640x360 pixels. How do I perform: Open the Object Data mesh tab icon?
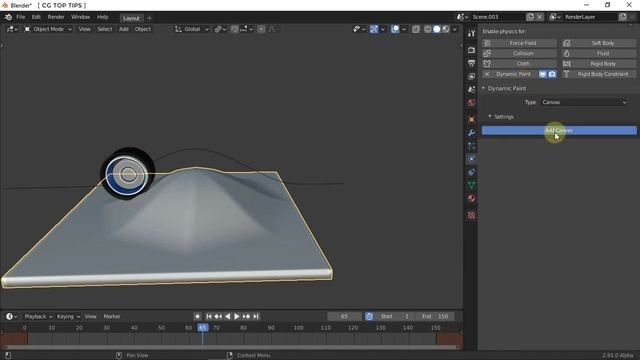(471, 185)
